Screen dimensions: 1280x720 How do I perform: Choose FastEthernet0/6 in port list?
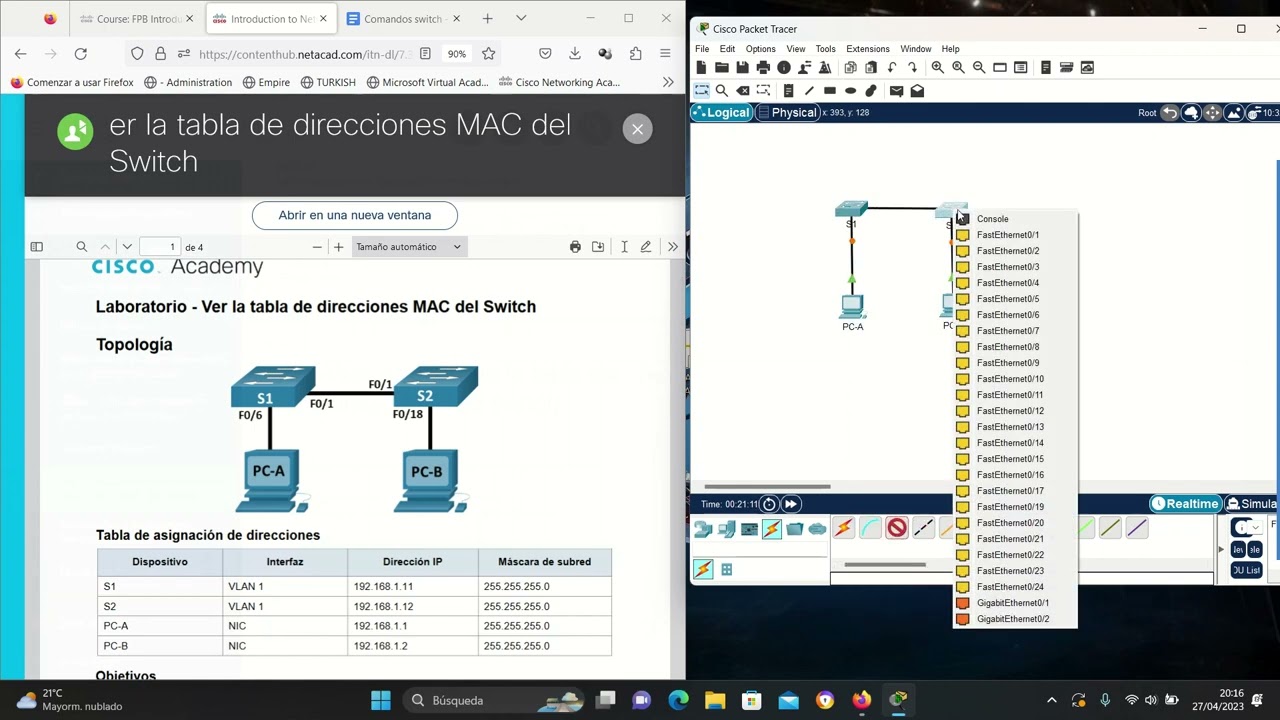[1015, 315]
